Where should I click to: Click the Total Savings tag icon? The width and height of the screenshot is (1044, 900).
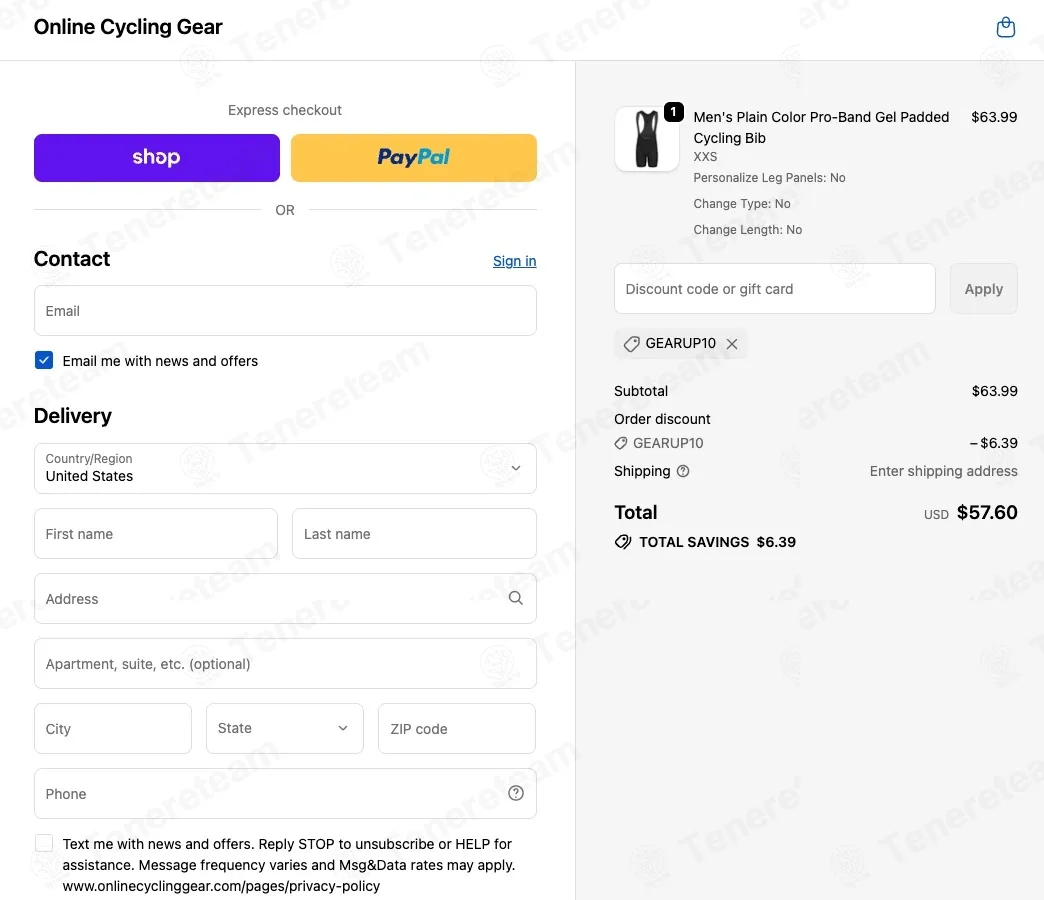coord(623,542)
